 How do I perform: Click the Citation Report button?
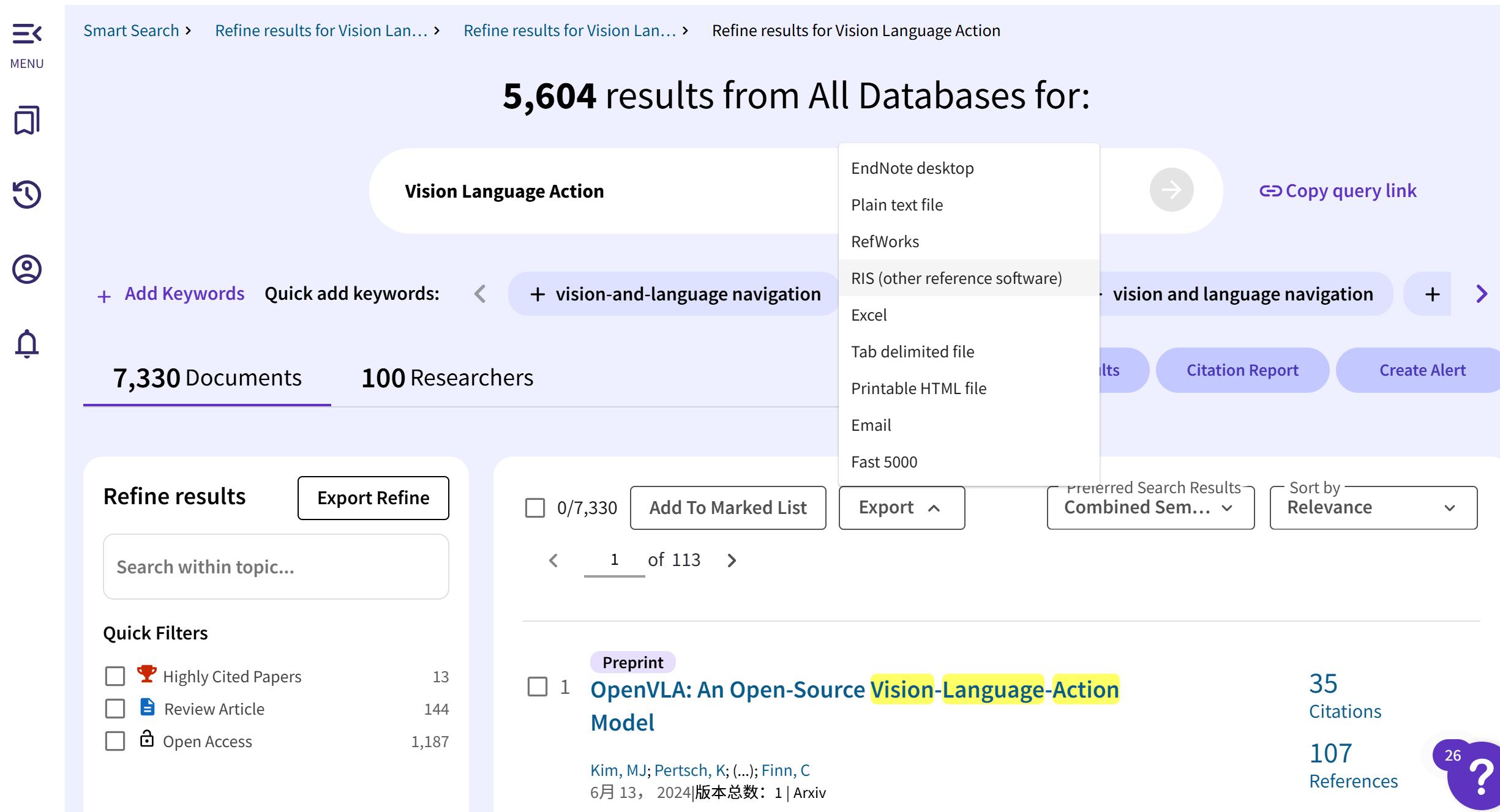pos(1242,370)
